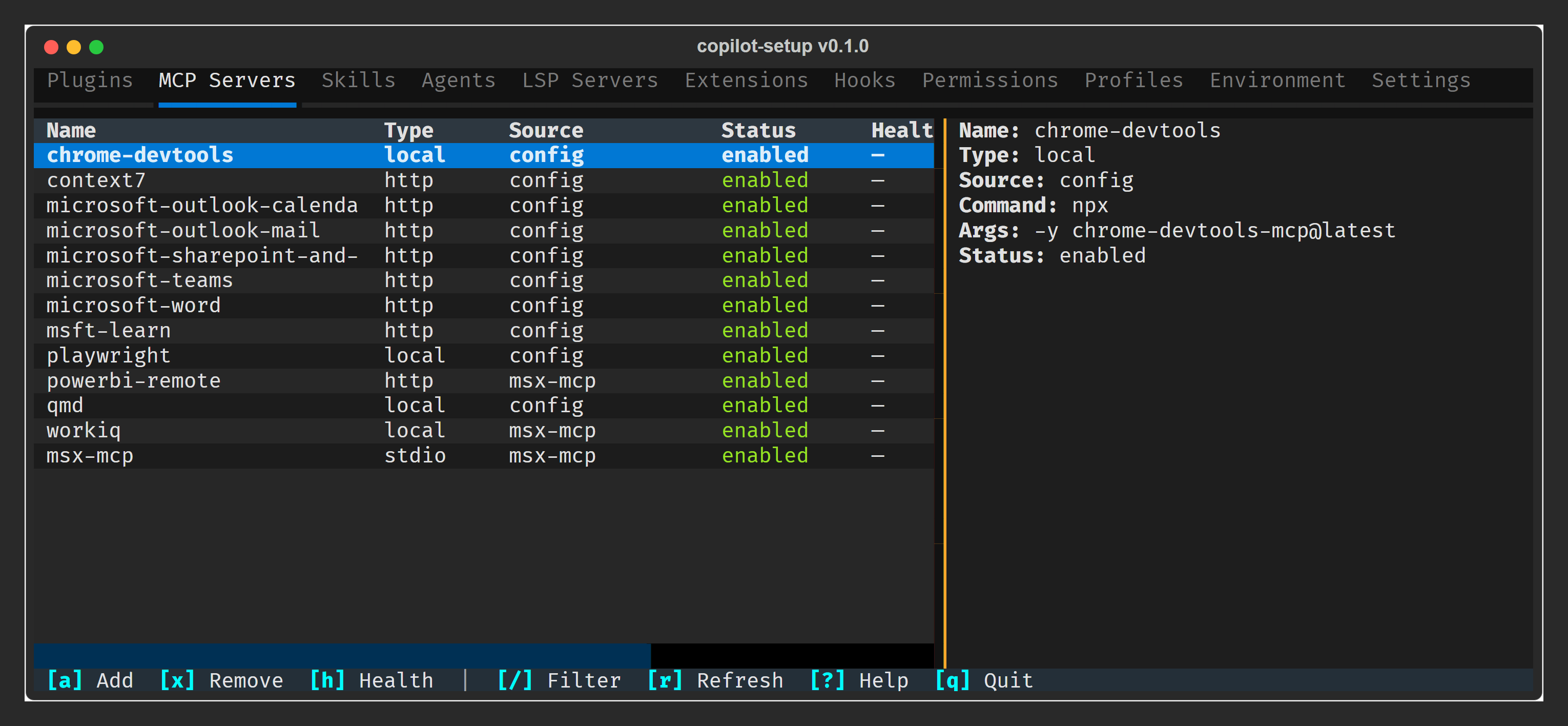Click enabled status of workiq row
The height and width of the screenshot is (726, 1568).
(765, 431)
